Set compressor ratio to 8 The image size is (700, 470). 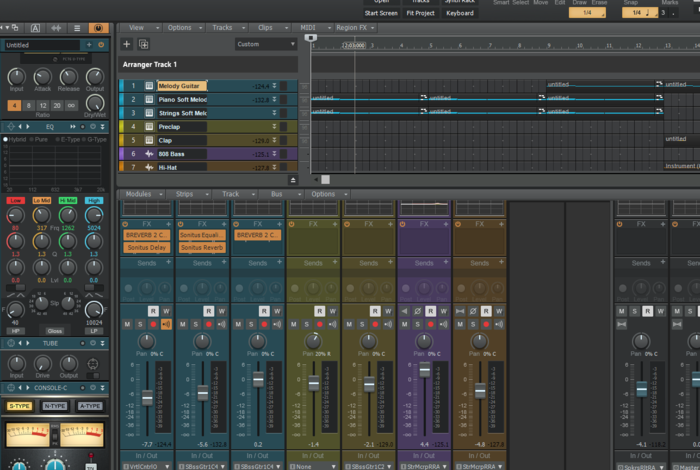pyautogui.click(x=29, y=106)
